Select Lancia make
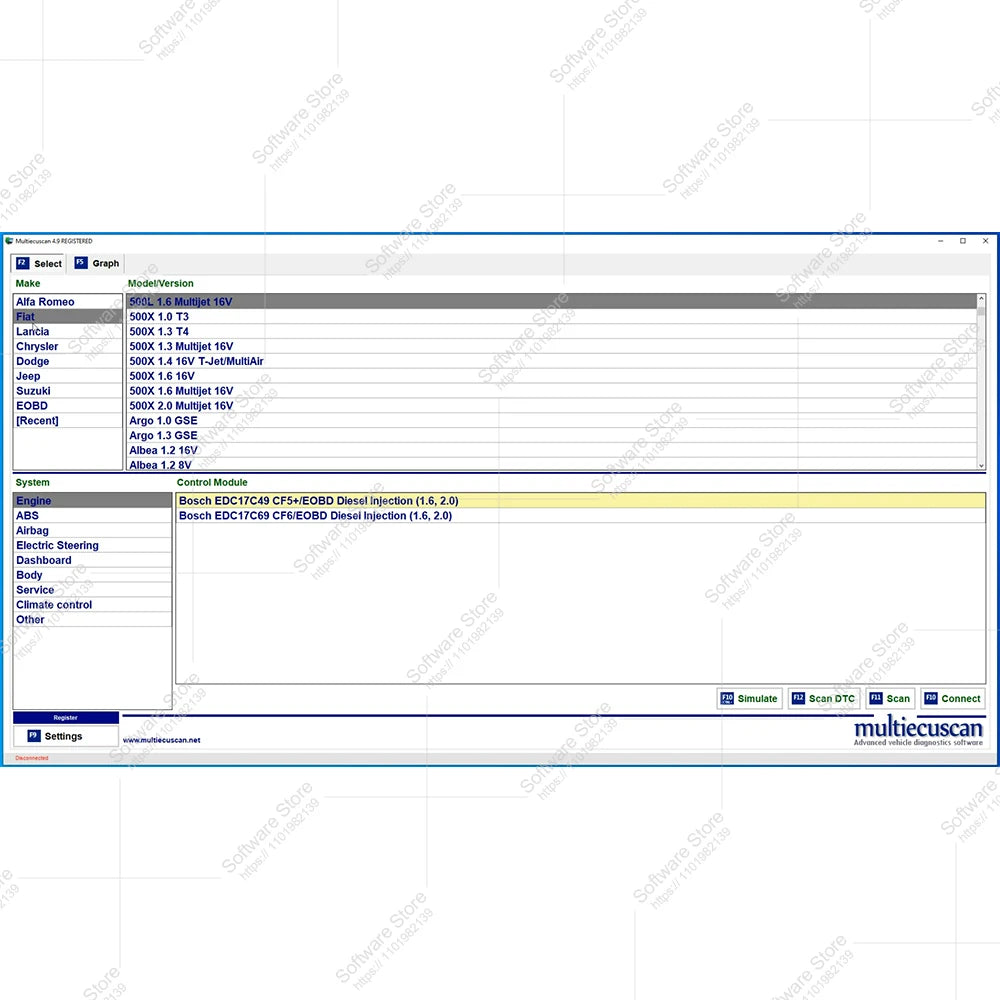The width and height of the screenshot is (1000, 1000). 68,332
